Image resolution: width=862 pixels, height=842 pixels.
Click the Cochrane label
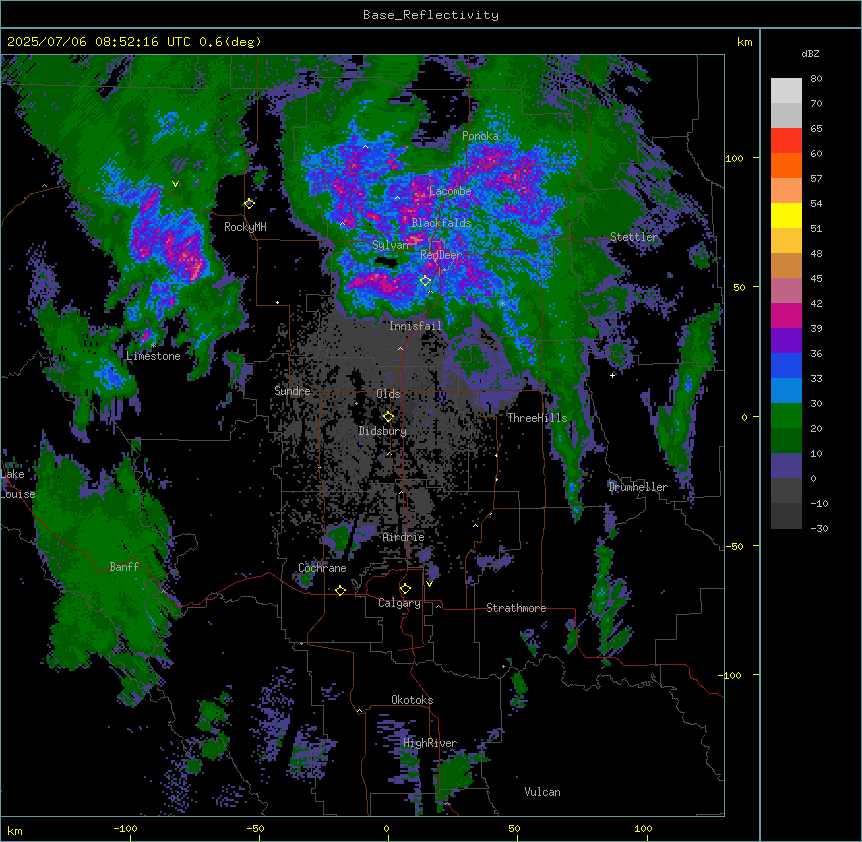(322, 568)
